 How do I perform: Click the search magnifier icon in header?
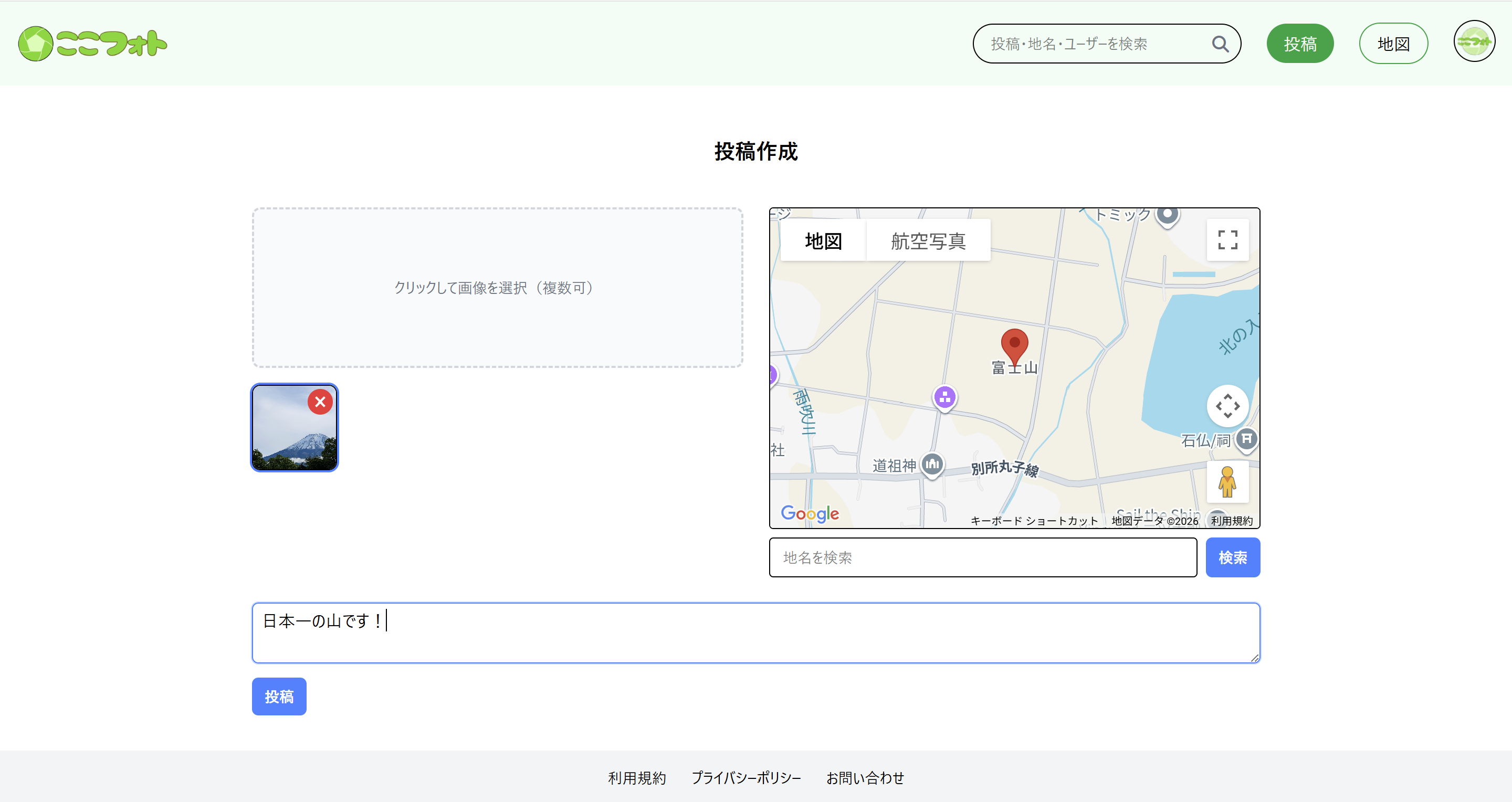tap(1220, 44)
